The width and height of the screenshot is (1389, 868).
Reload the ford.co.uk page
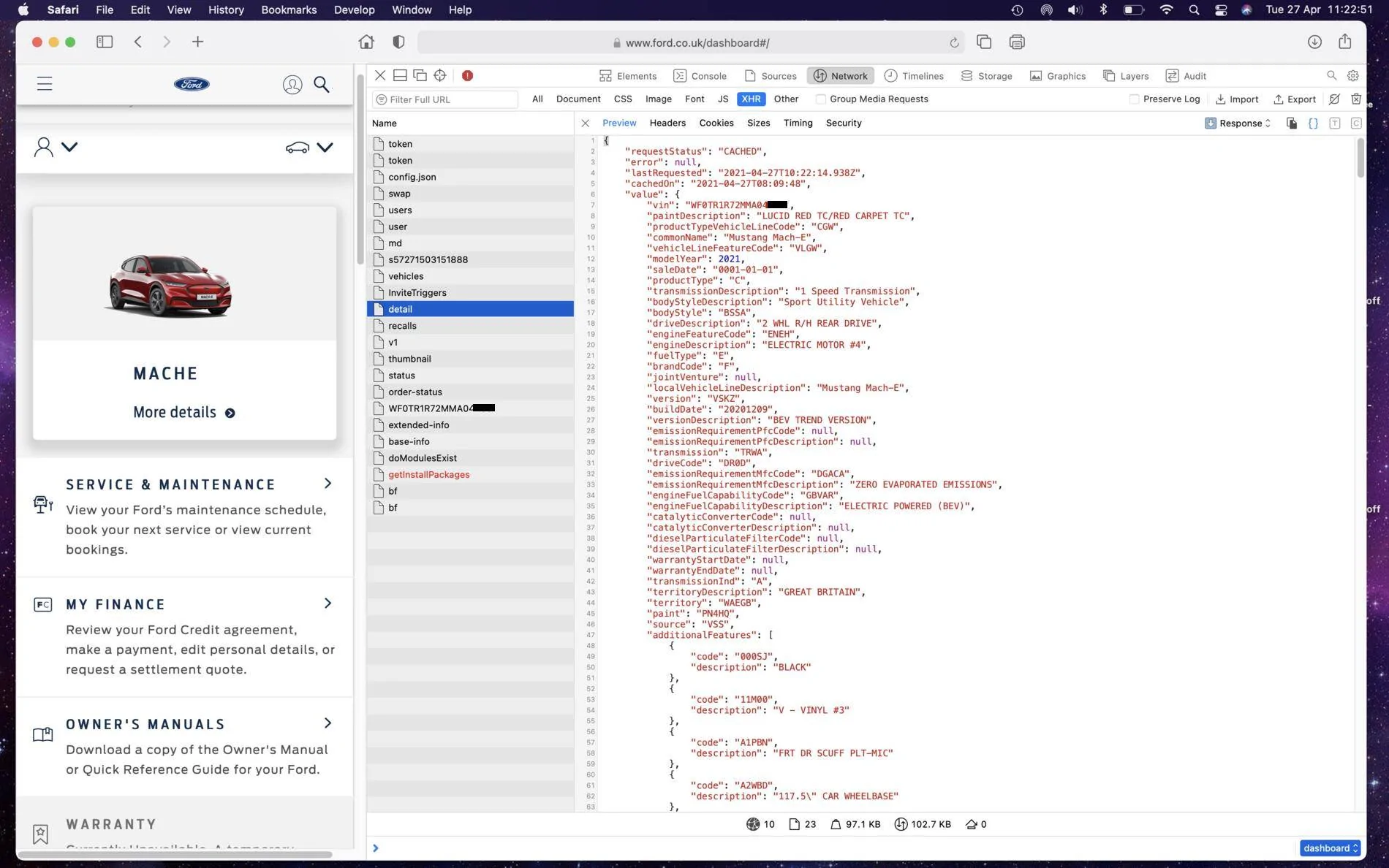coord(954,42)
